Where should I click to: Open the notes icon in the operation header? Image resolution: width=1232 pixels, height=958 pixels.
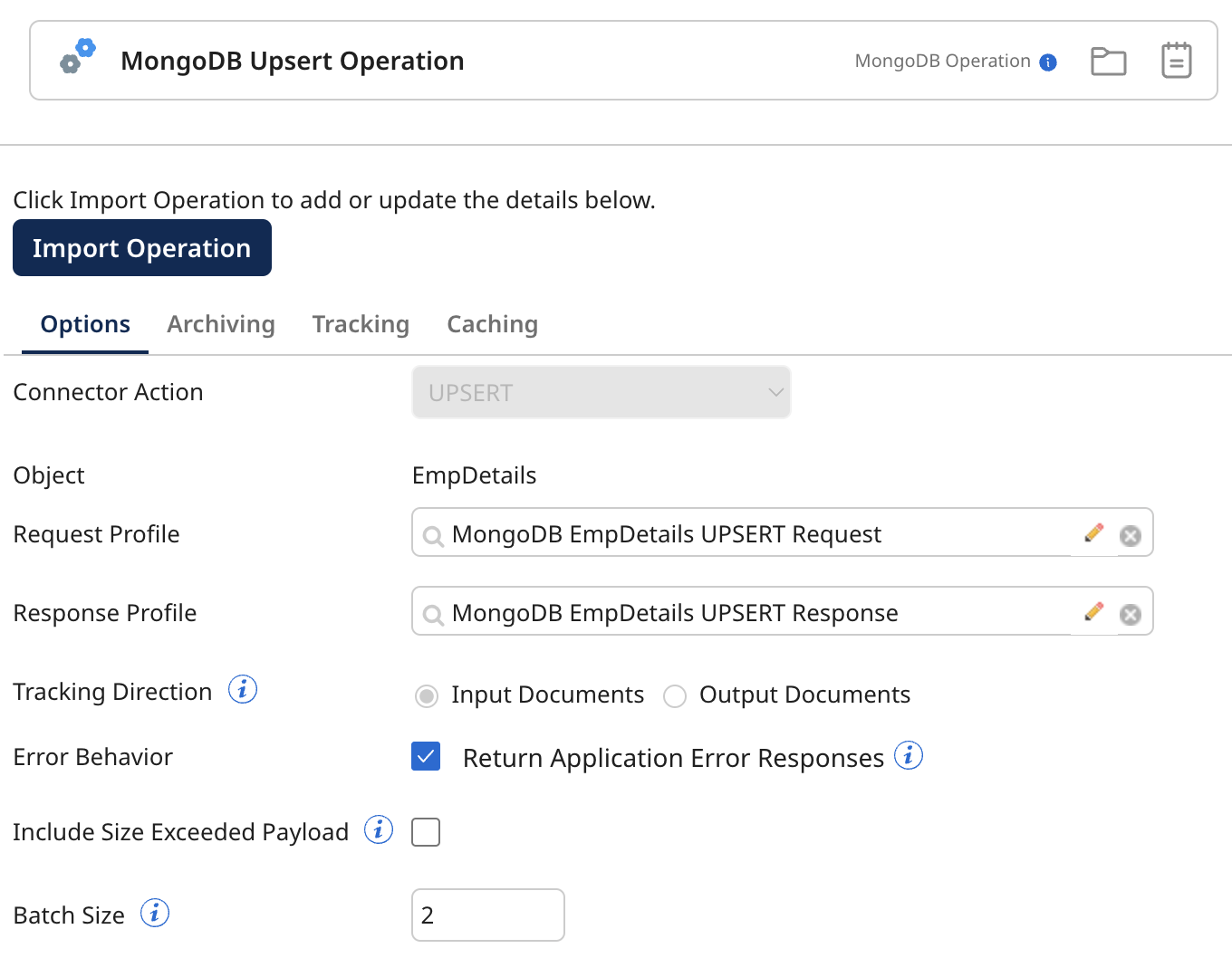point(1176,60)
